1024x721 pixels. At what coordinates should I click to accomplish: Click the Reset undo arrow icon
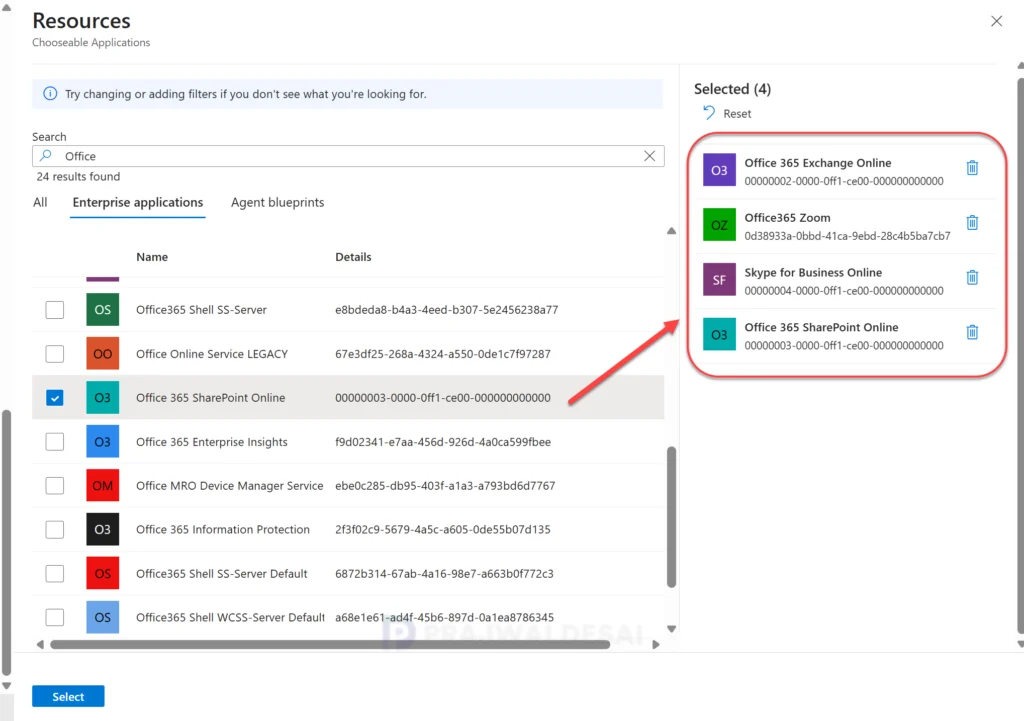coord(709,113)
